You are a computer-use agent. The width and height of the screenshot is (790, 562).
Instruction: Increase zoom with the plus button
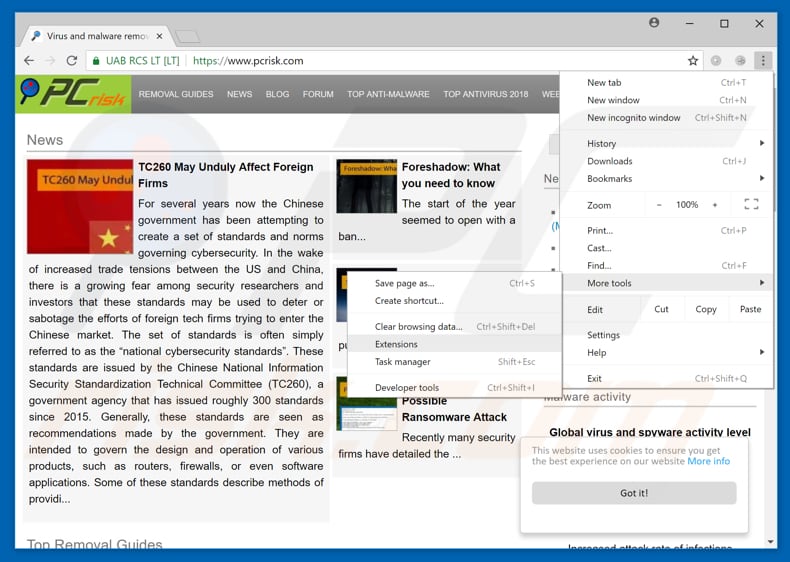pos(714,205)
